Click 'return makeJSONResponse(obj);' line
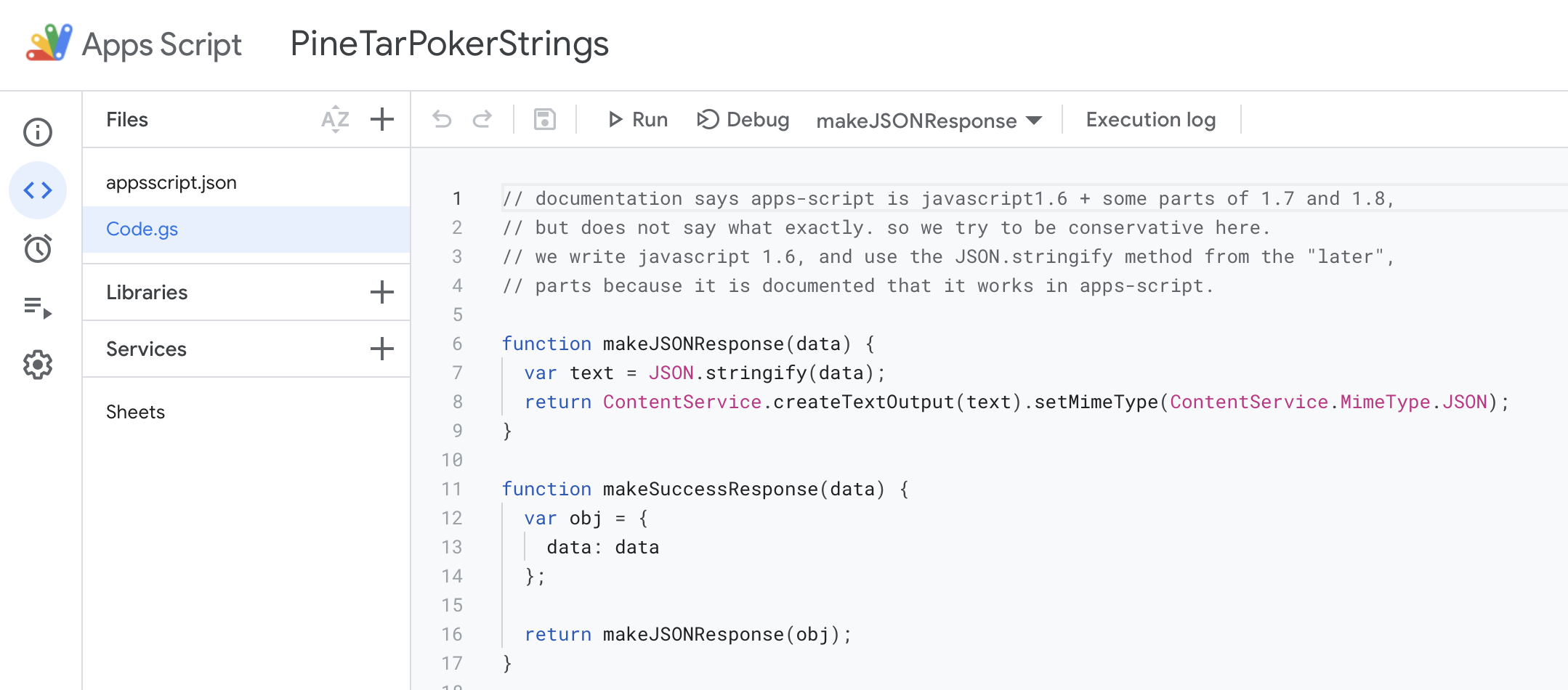The height and width of the screenshot is (690, 1568). [688, 634]
